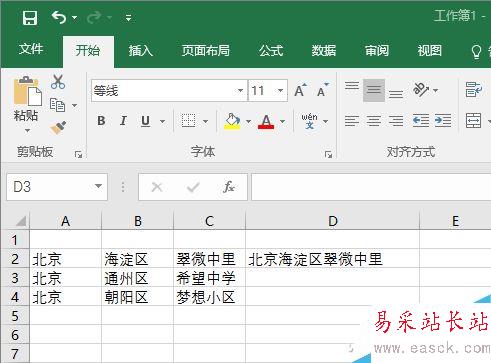This screenshot has width=491, height=363.
Task: Toggle Underline formatting
Action: click(145, 121)
